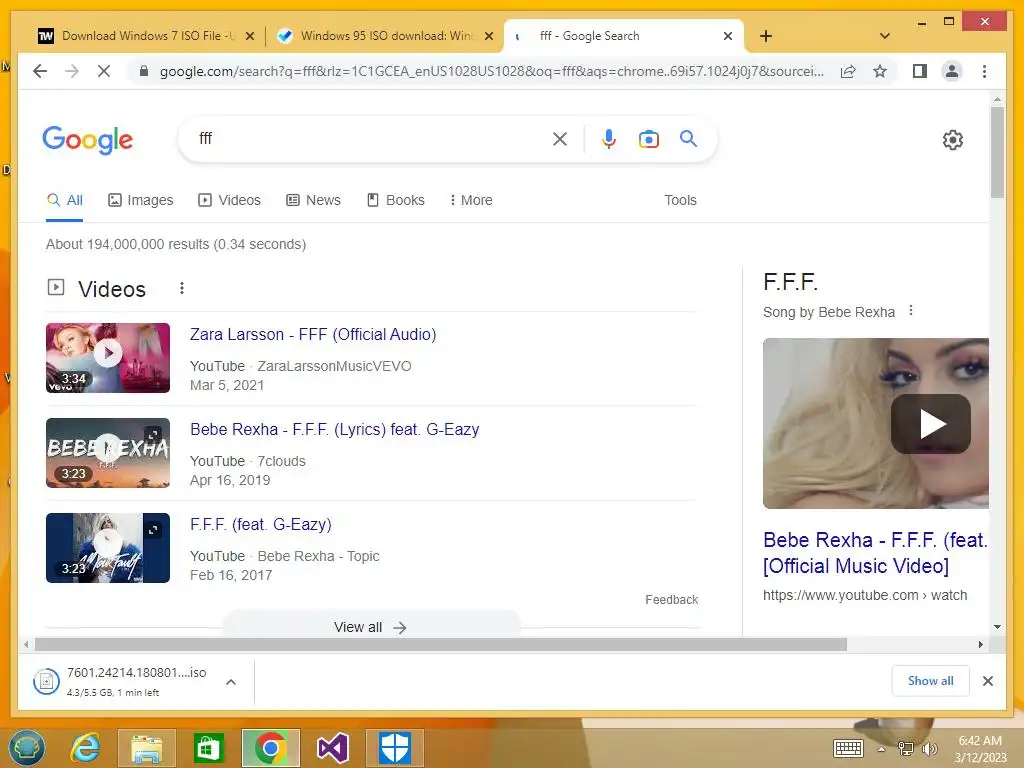
Task: Open volume control in system tray
Action: [x=929, y=749]
